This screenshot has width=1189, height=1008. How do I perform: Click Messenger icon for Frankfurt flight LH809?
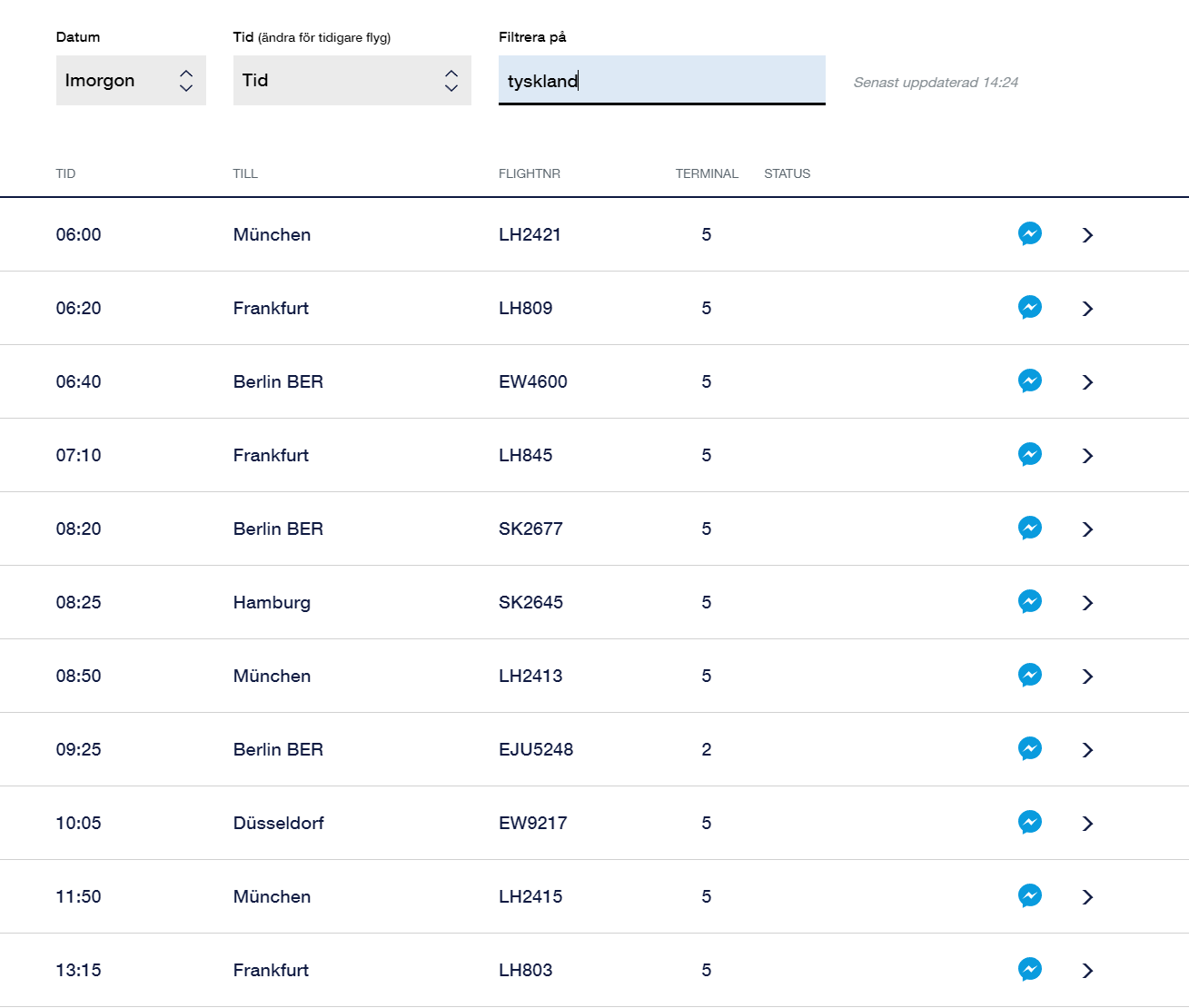click(x=1029, y=308)
